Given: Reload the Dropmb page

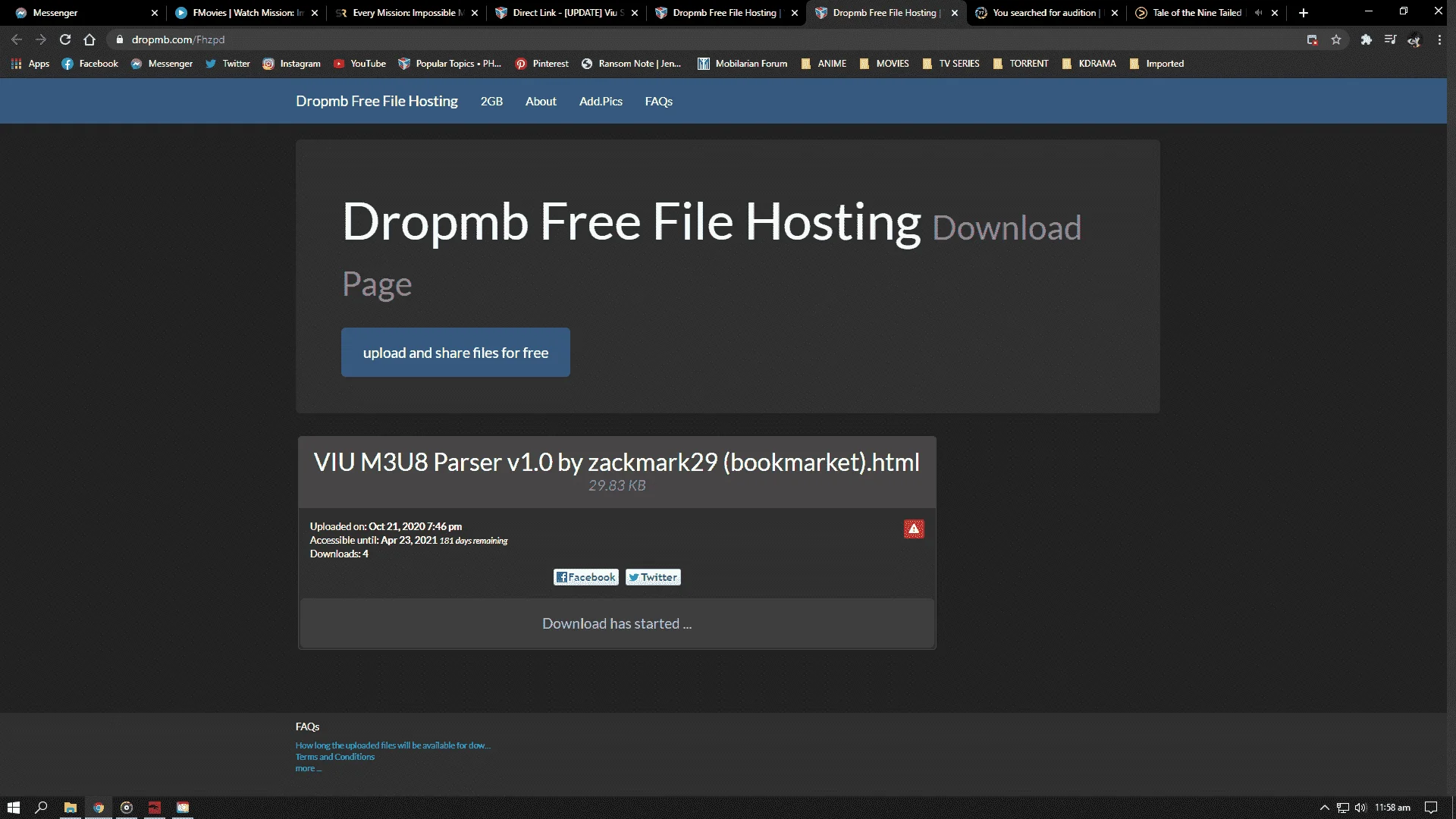Looking at the screenshot, I should click(x=65, y=39).
